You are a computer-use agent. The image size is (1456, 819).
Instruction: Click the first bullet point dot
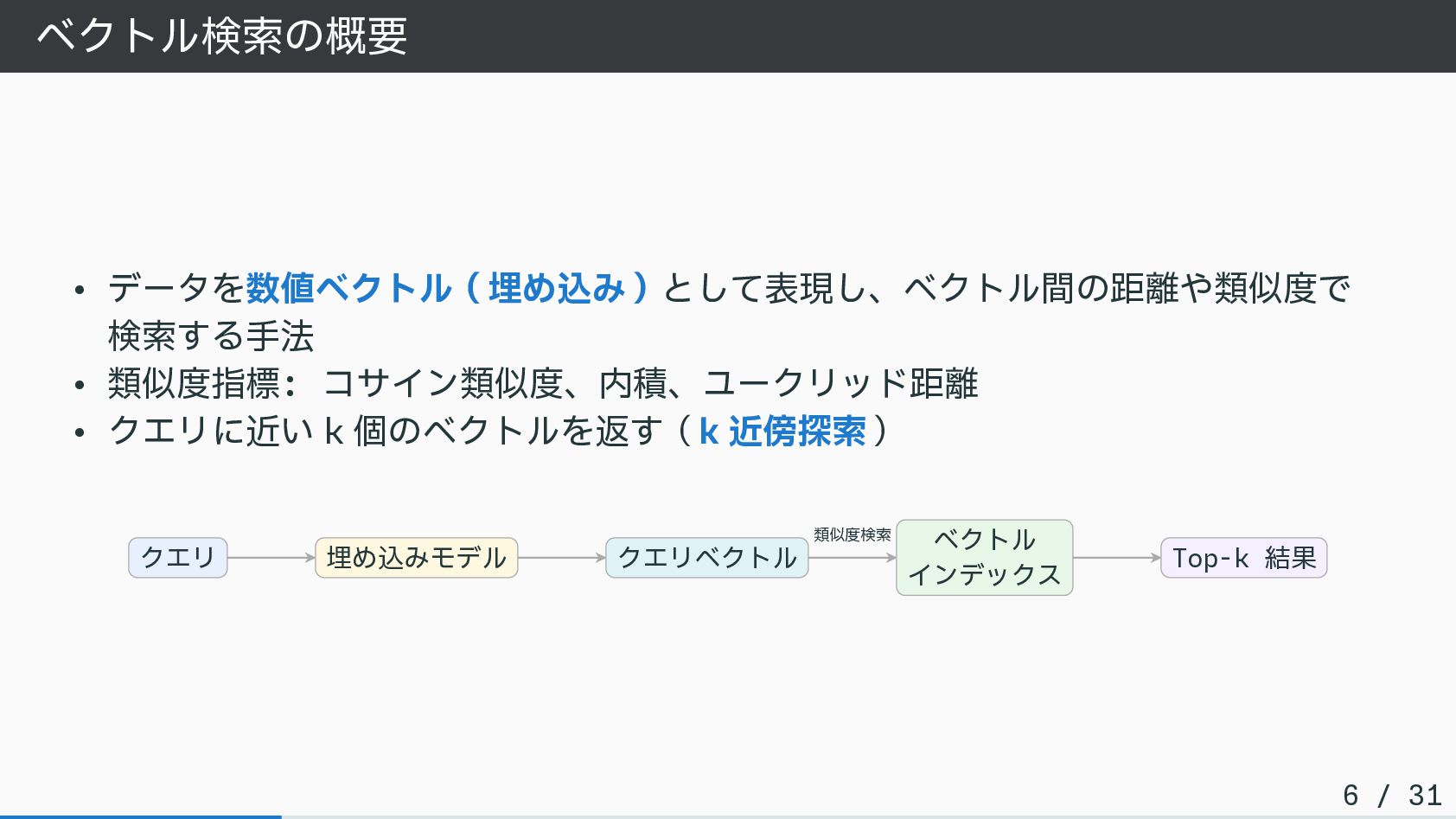[80, 290]
